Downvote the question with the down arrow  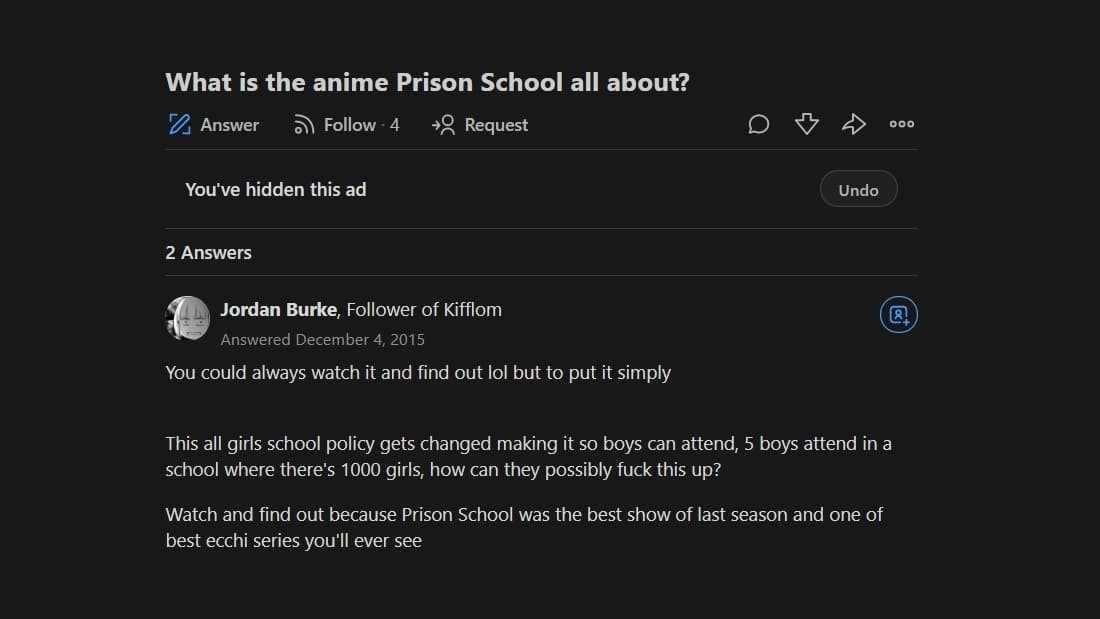click(x=806, y=124)
